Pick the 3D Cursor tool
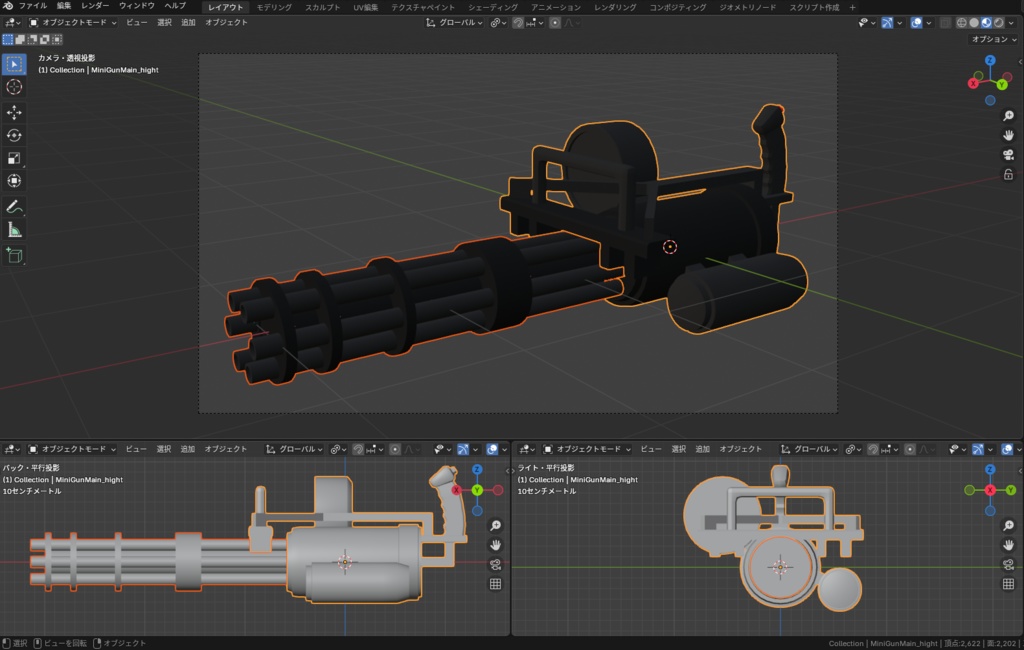The height and width of the screenshot is (650, 1024). click(14, 87)
